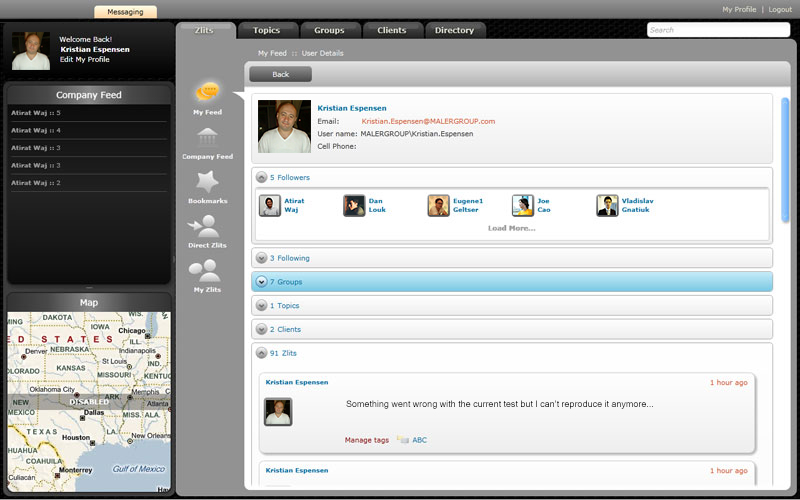Screen dimensions: 800x500
Task: Click Dan Louk's follower avatar
Action: click(354, 206)
